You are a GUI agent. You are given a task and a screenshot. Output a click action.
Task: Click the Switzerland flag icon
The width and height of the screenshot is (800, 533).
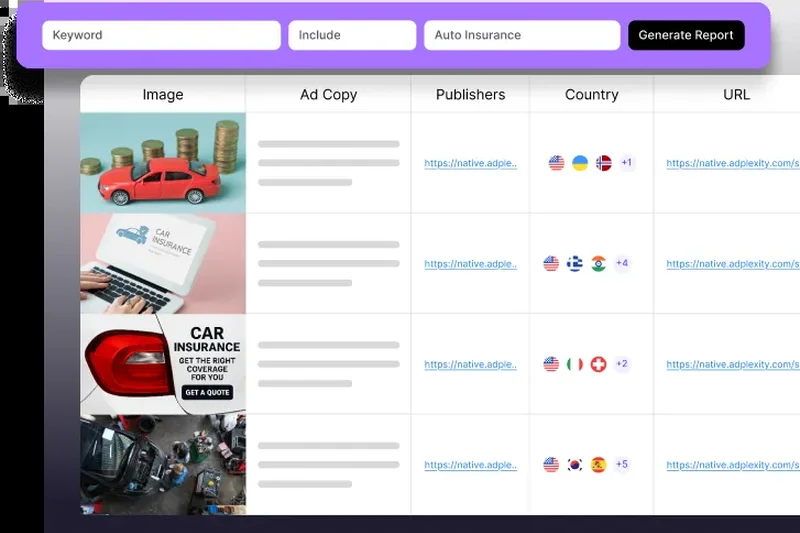(599, 364)
